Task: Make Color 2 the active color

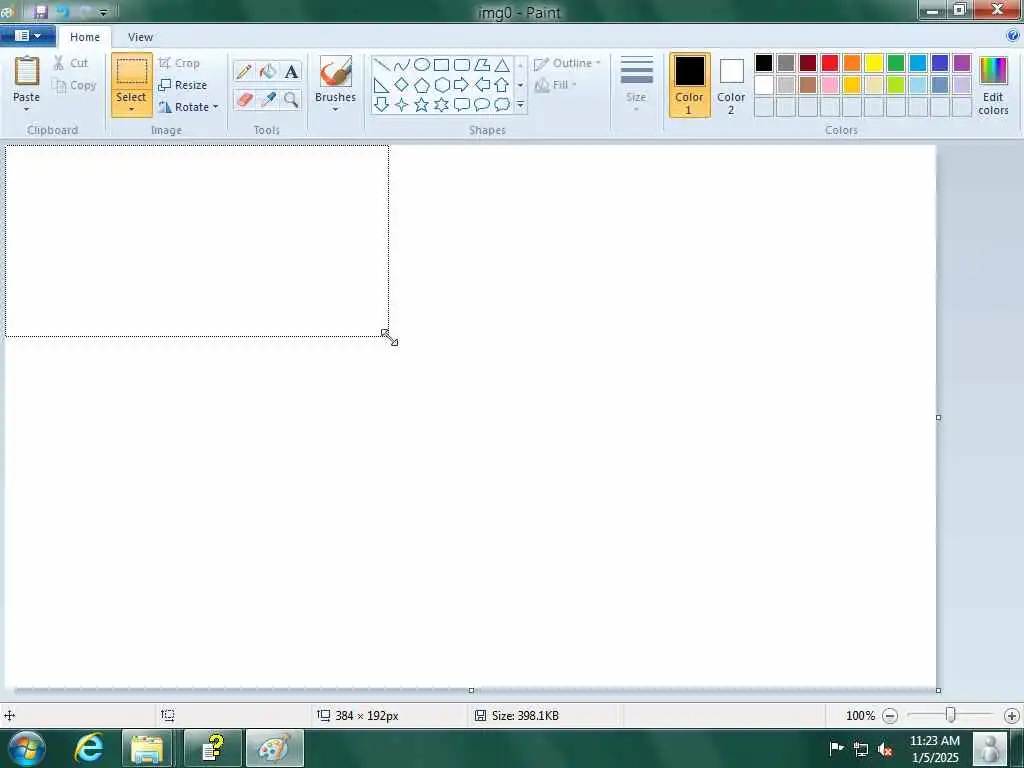Action: pyautogui.click(x=731, y=85)
